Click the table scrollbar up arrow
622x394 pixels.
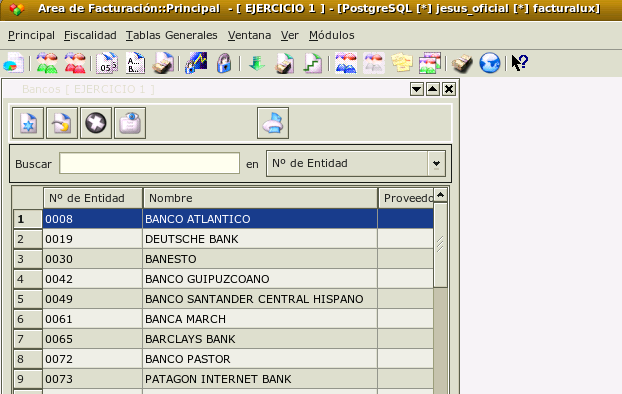pyautogui.click(x=440, y=195)
